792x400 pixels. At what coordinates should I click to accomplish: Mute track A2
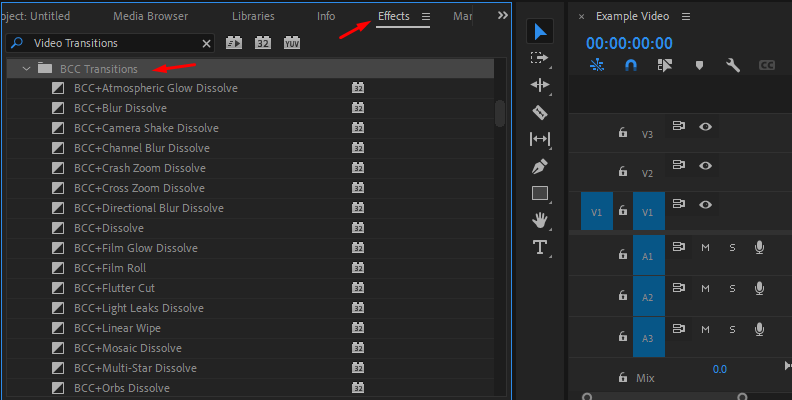[x=705, y=288]
